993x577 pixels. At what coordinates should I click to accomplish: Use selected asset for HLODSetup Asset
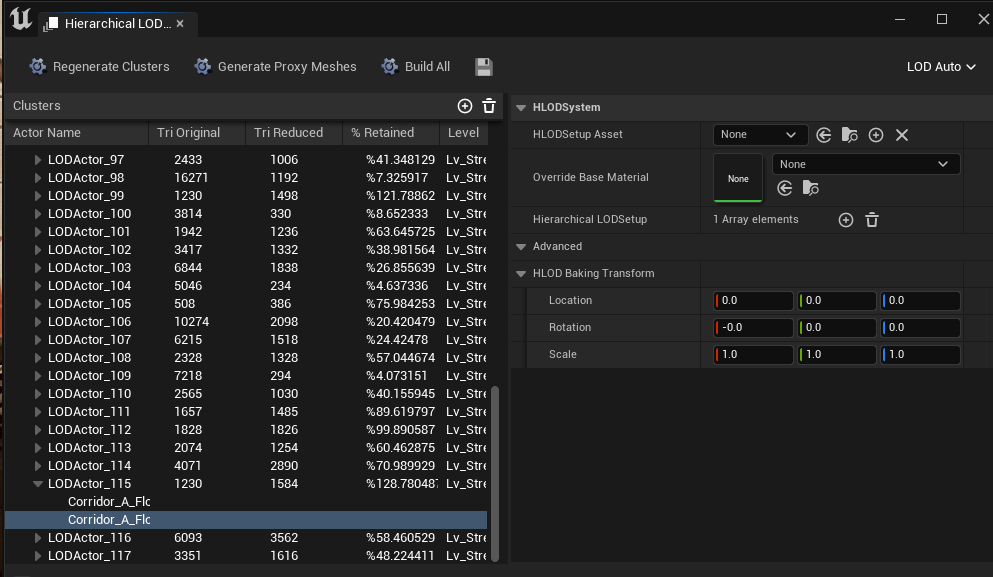pos(823,135)
